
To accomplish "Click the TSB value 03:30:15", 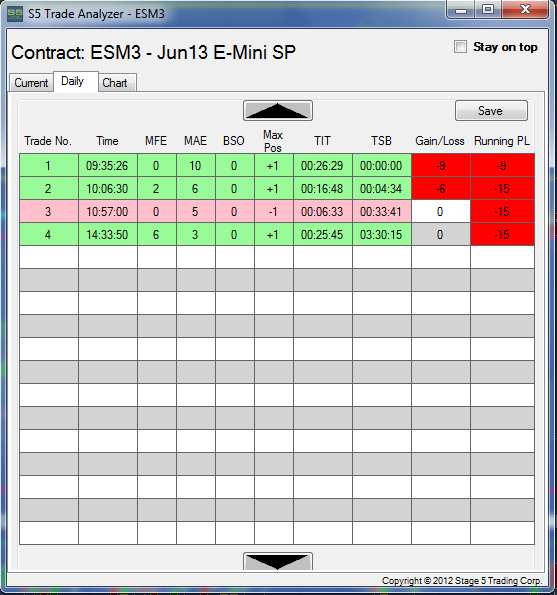I will pos(381,235).
